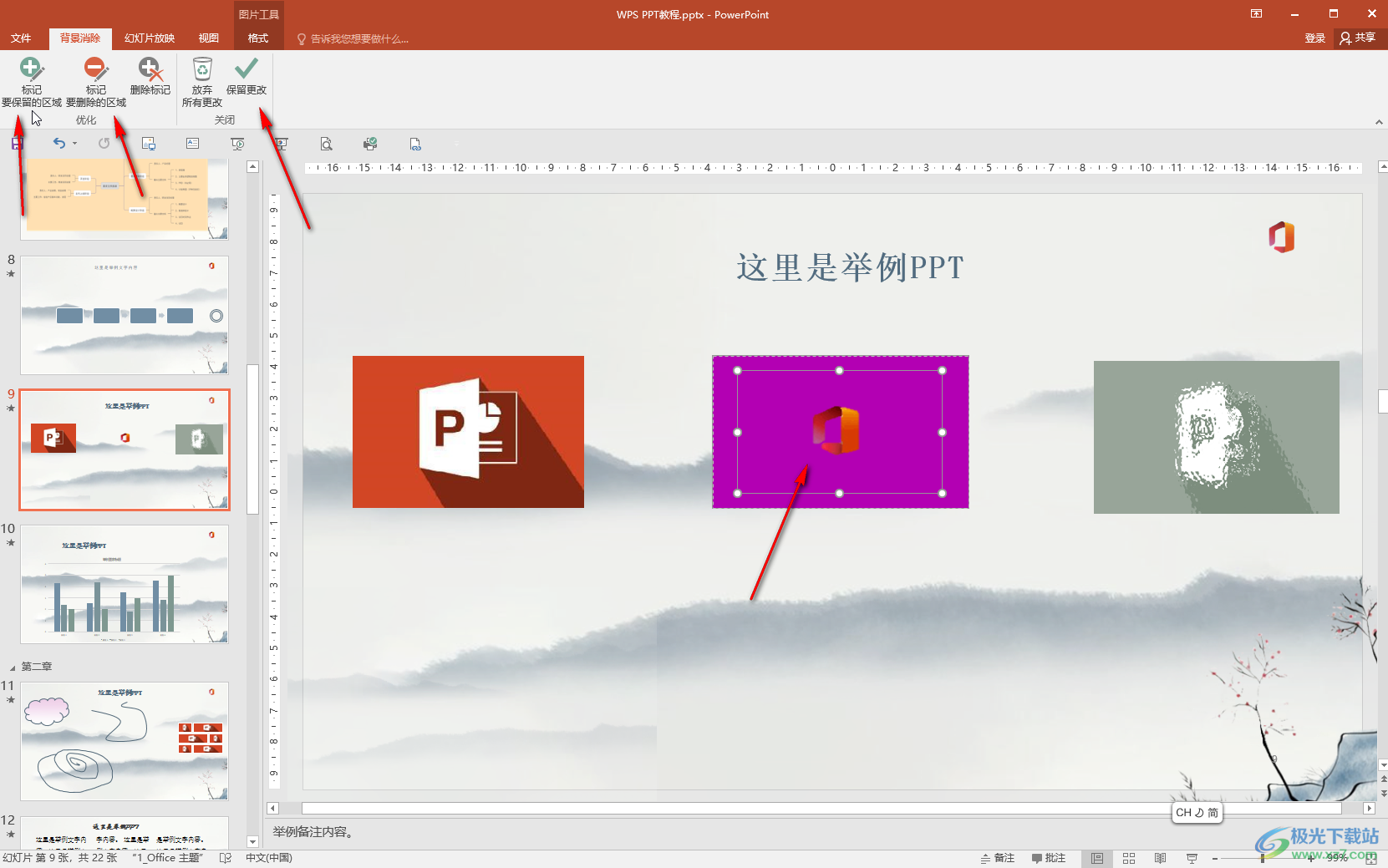Select slide 8 thumbnail
The height and width of the screenshot is (868, 1388).
click(125, 315)
